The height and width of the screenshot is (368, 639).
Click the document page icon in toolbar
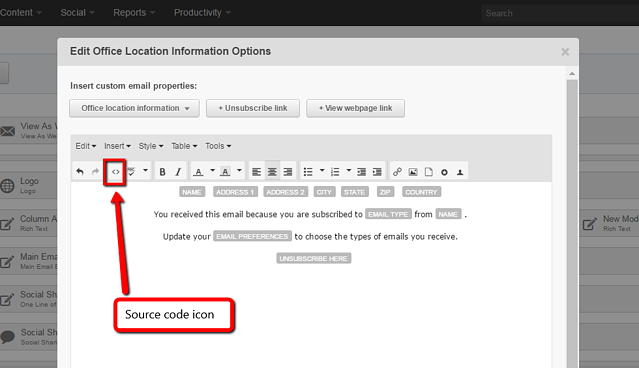click(429, 172)
